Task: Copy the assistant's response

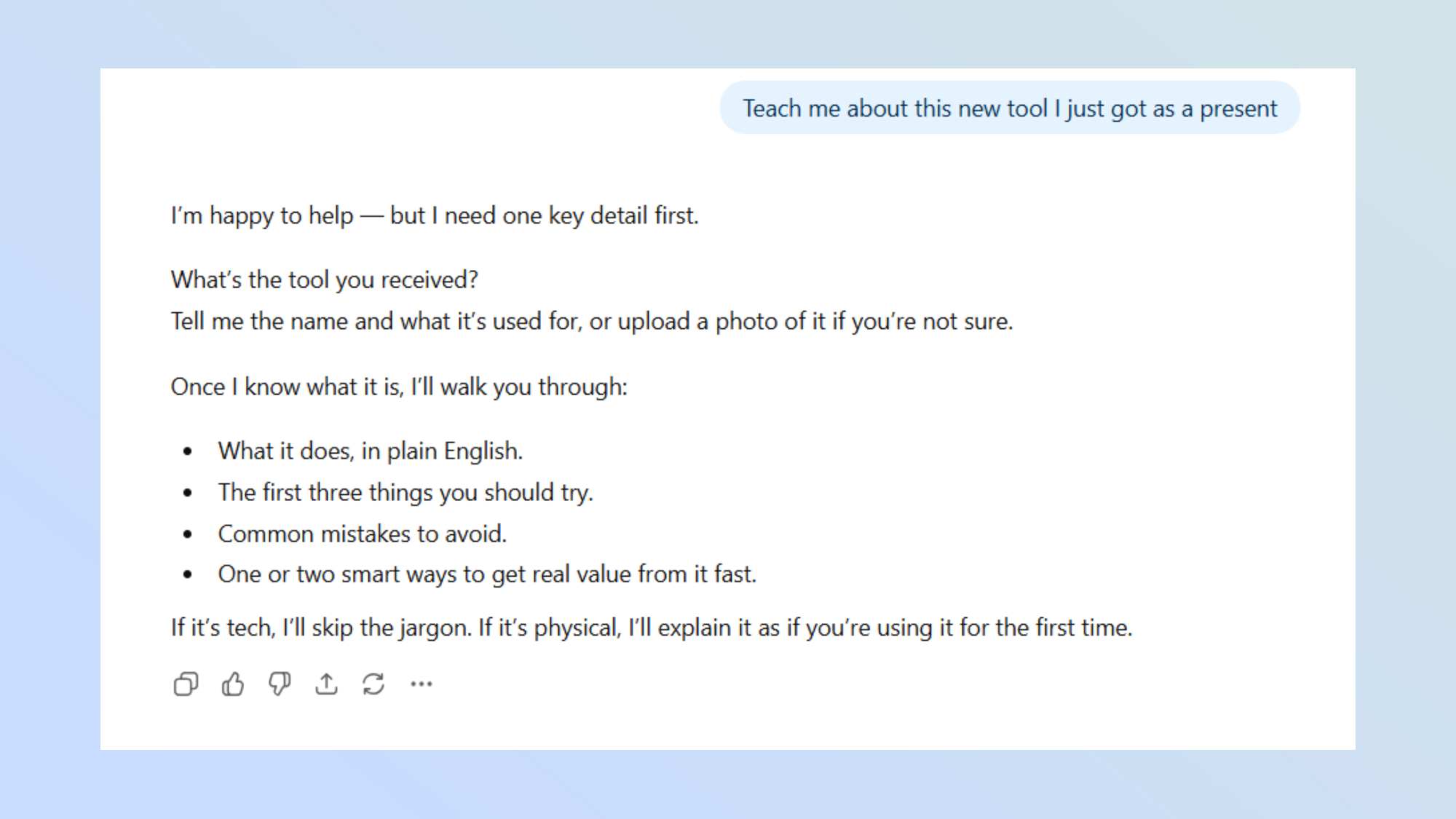Action: click(x=186, y=684)
